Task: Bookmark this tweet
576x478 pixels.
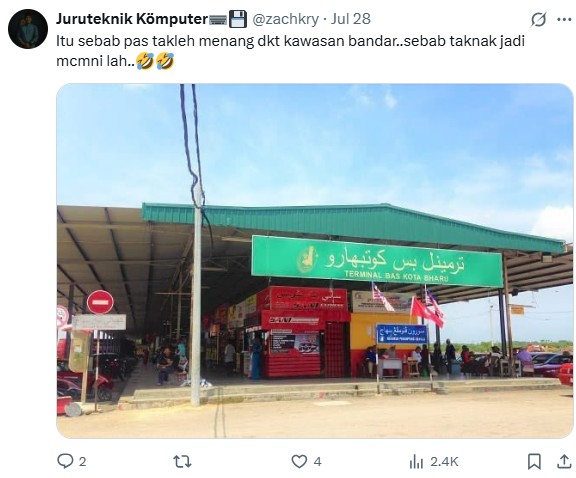Action: (534, 461)
